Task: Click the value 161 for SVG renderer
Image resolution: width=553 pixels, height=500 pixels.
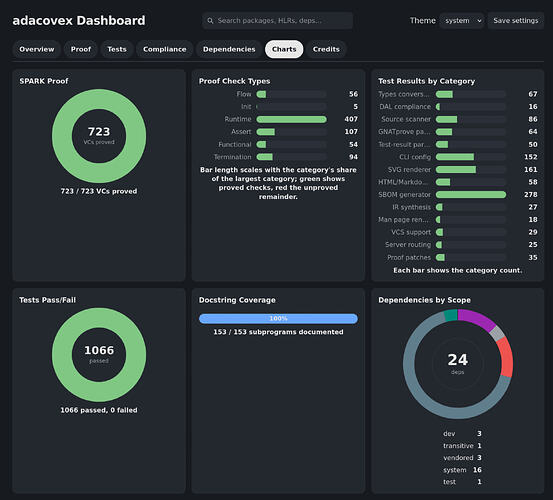Action: [531, 170]
